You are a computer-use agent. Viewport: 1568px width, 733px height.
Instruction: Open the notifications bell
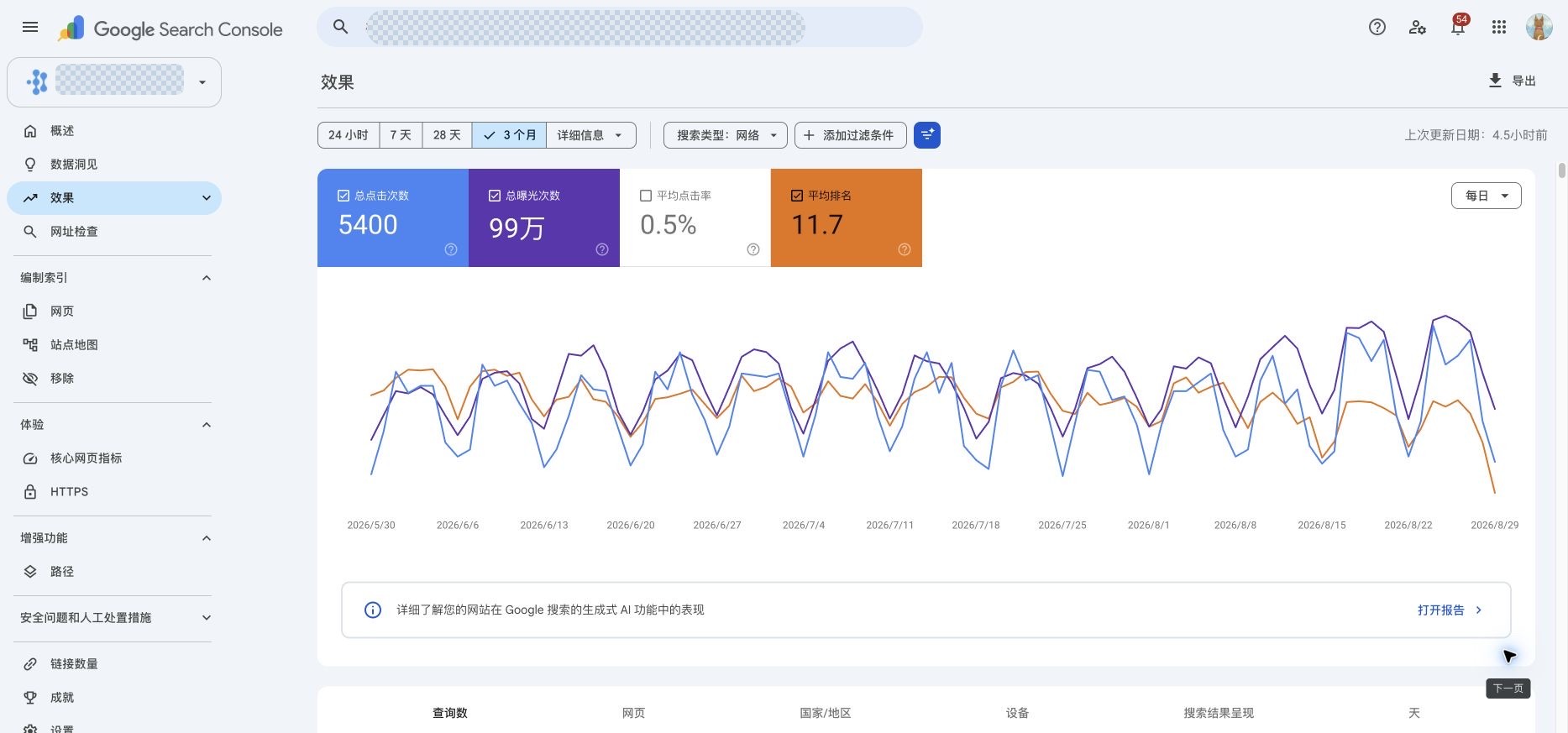(x=1458, y=27)
